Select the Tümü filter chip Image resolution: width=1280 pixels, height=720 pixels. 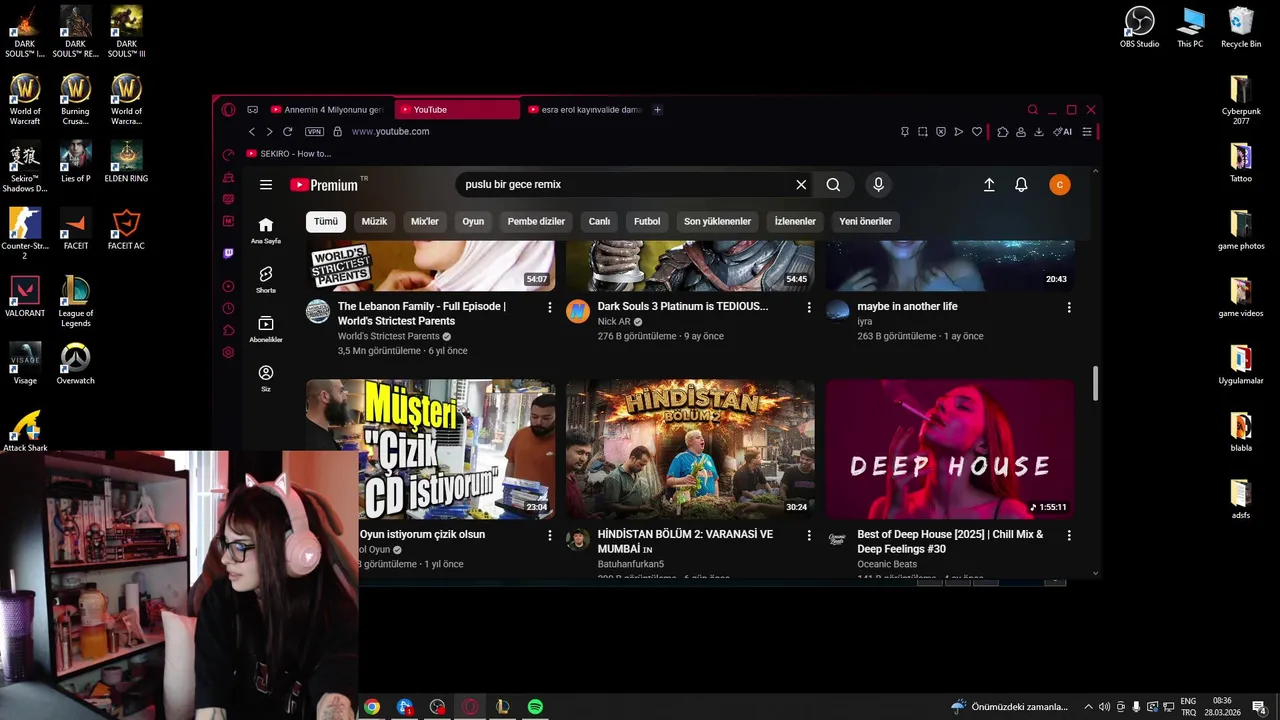[326, 221]
